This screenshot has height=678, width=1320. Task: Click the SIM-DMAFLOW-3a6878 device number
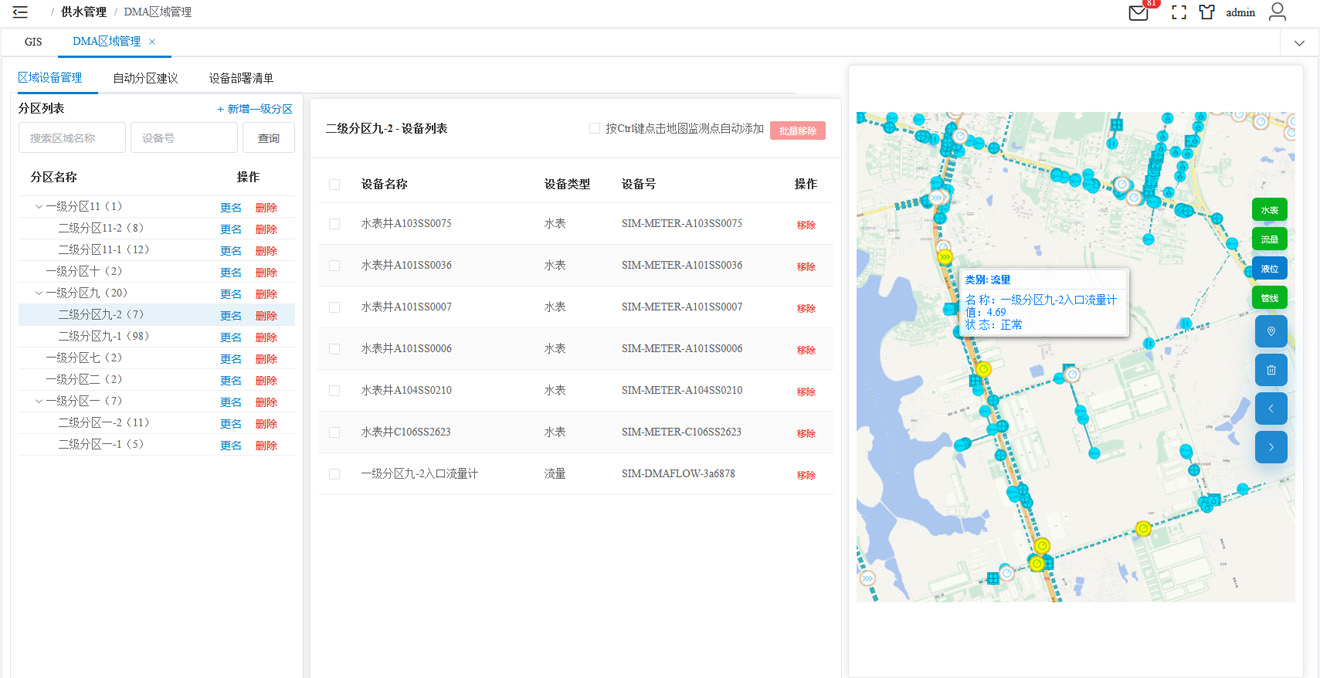pyautogui.click(x=678, y=474)
